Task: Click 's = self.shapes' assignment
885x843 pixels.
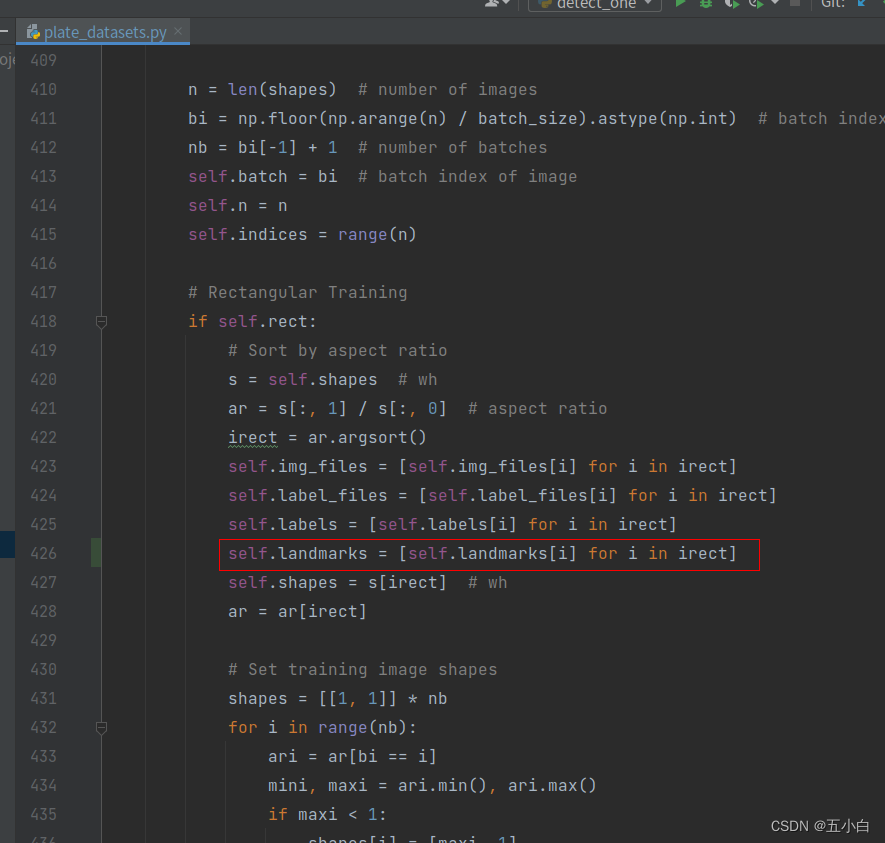Action: 303,380
